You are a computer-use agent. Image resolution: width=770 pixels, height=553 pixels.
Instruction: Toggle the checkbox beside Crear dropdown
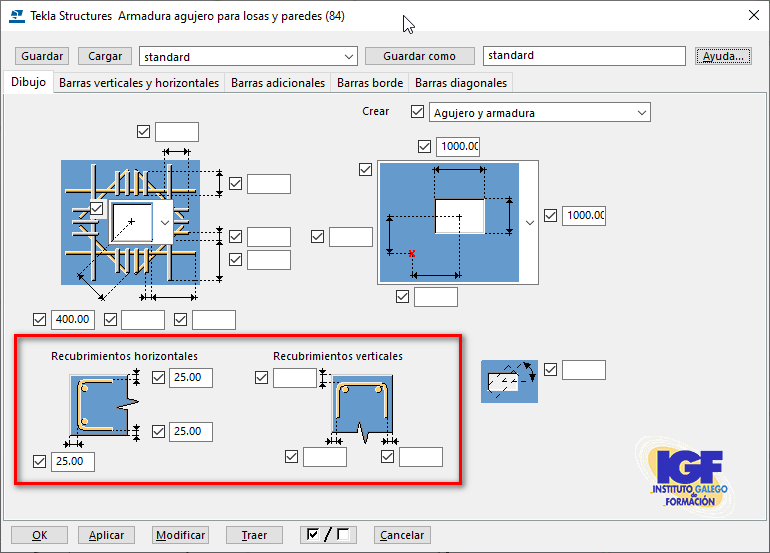tap(418, 113)
